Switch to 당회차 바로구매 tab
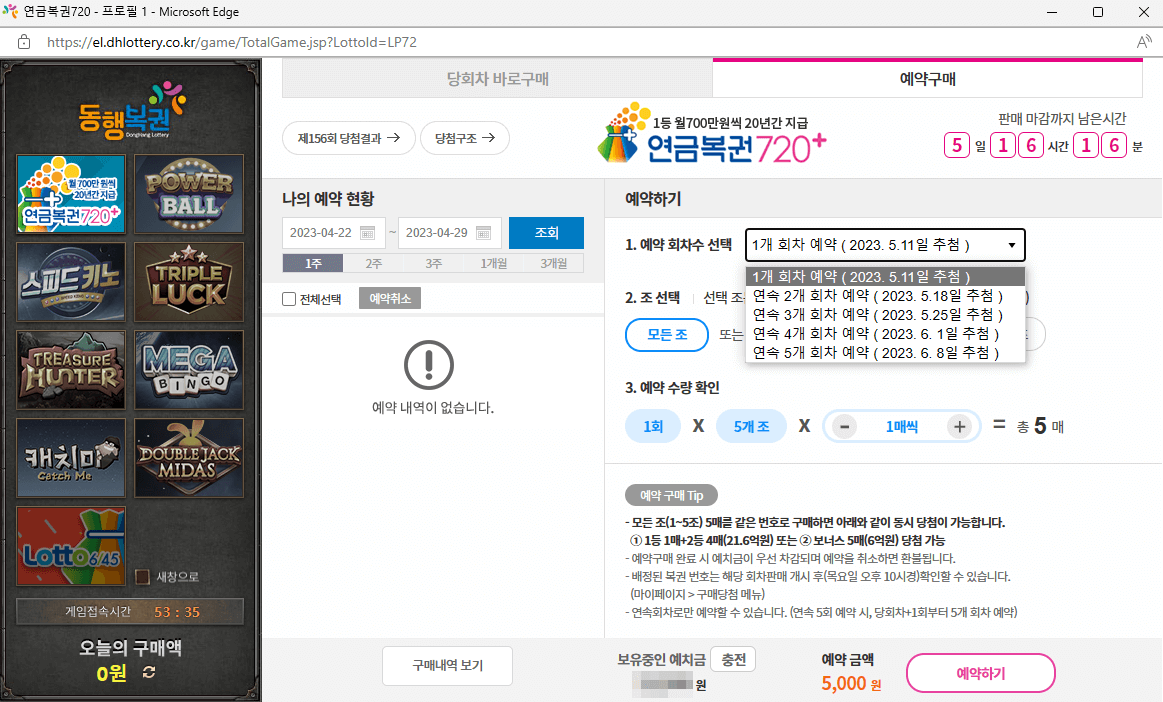The width and height of the screenshot is (1163, 702). [x=498, y=79]
